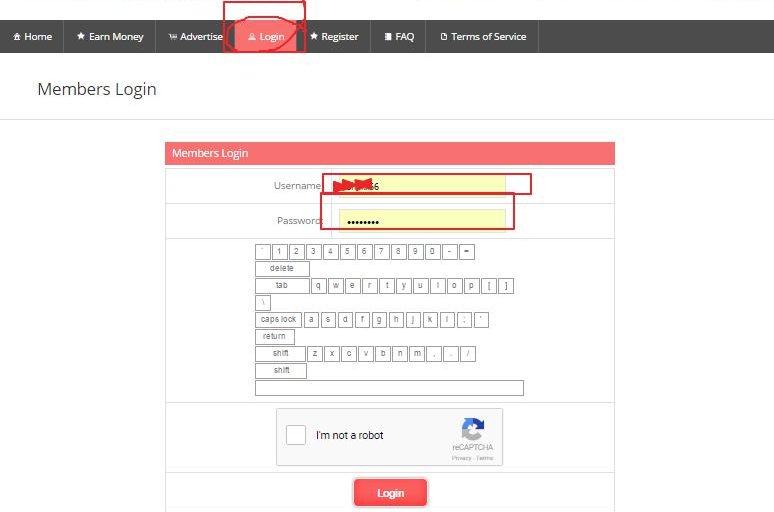
Task: Open the FAQ page
Action: (x=399, y=37)
